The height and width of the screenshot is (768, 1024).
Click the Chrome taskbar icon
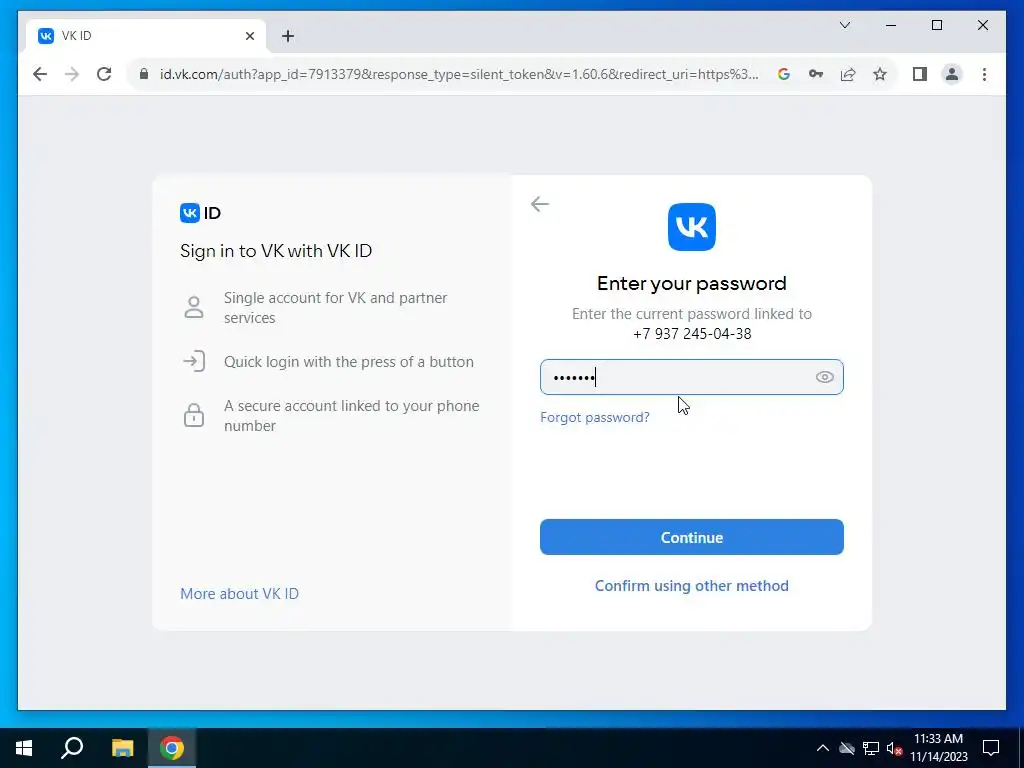click(172, 748)
